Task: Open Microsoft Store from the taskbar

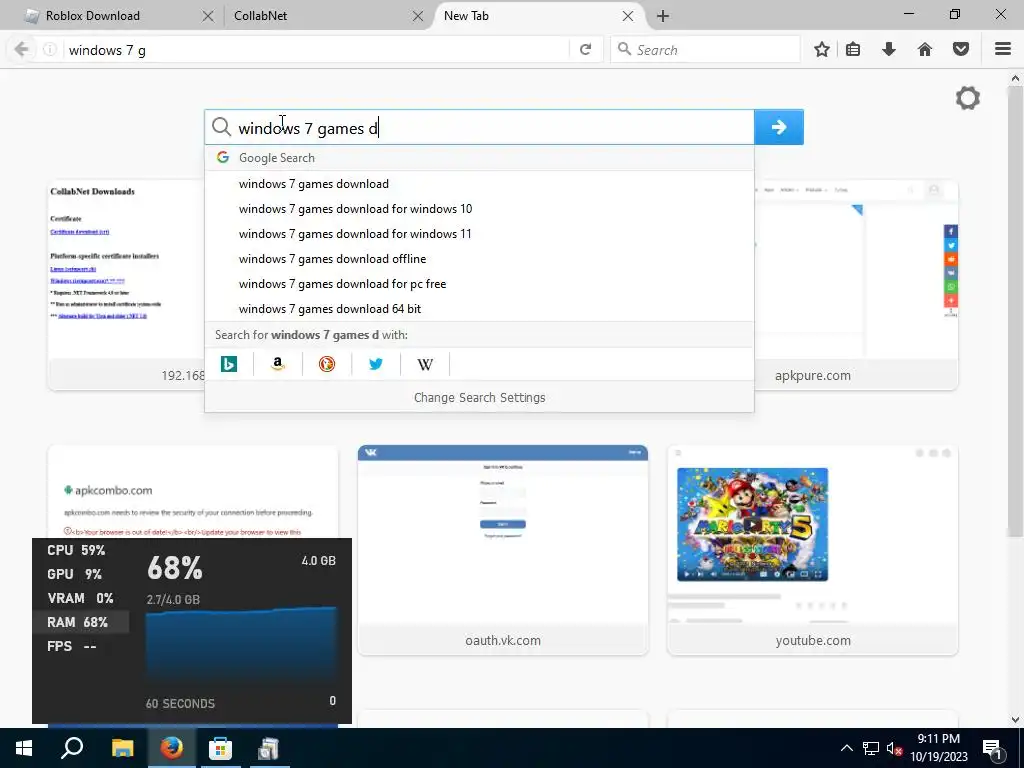Action: 220,748
